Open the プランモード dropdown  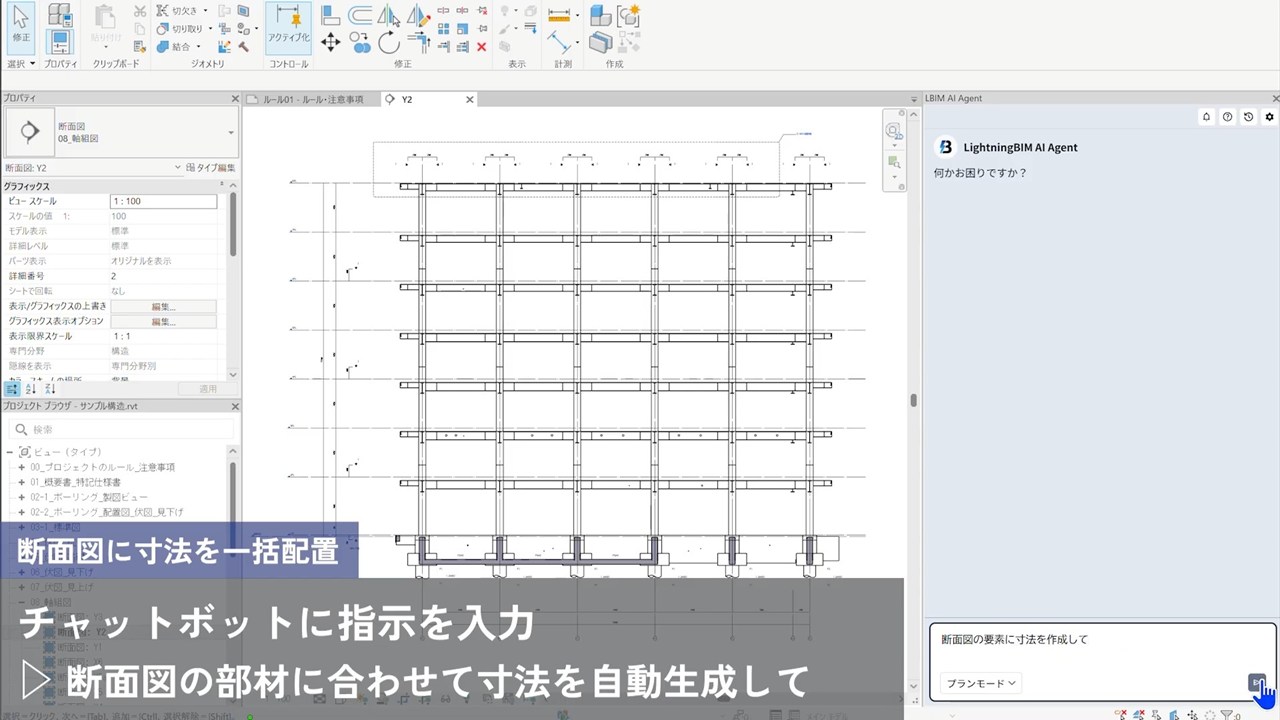coord(979,683)
